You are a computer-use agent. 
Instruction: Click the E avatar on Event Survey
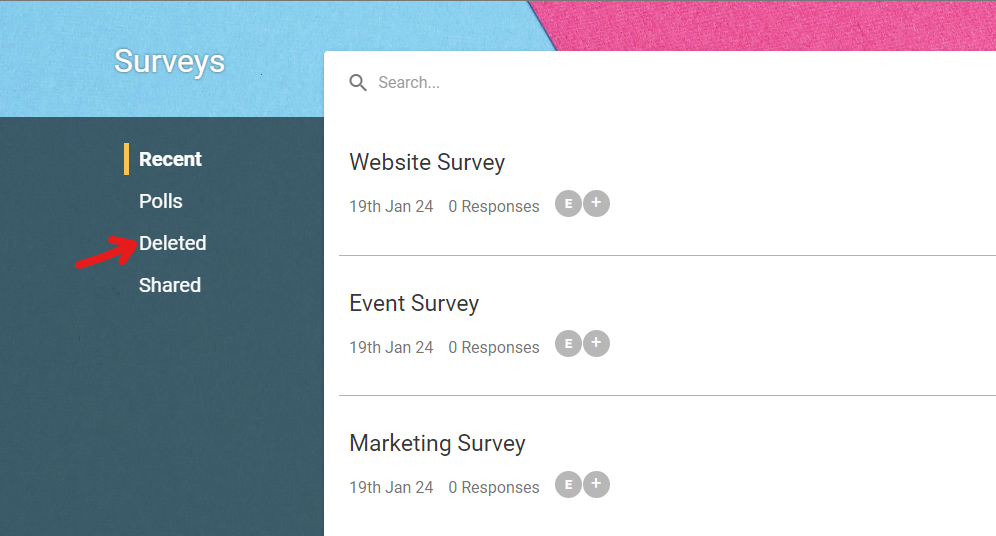[569, 344]
